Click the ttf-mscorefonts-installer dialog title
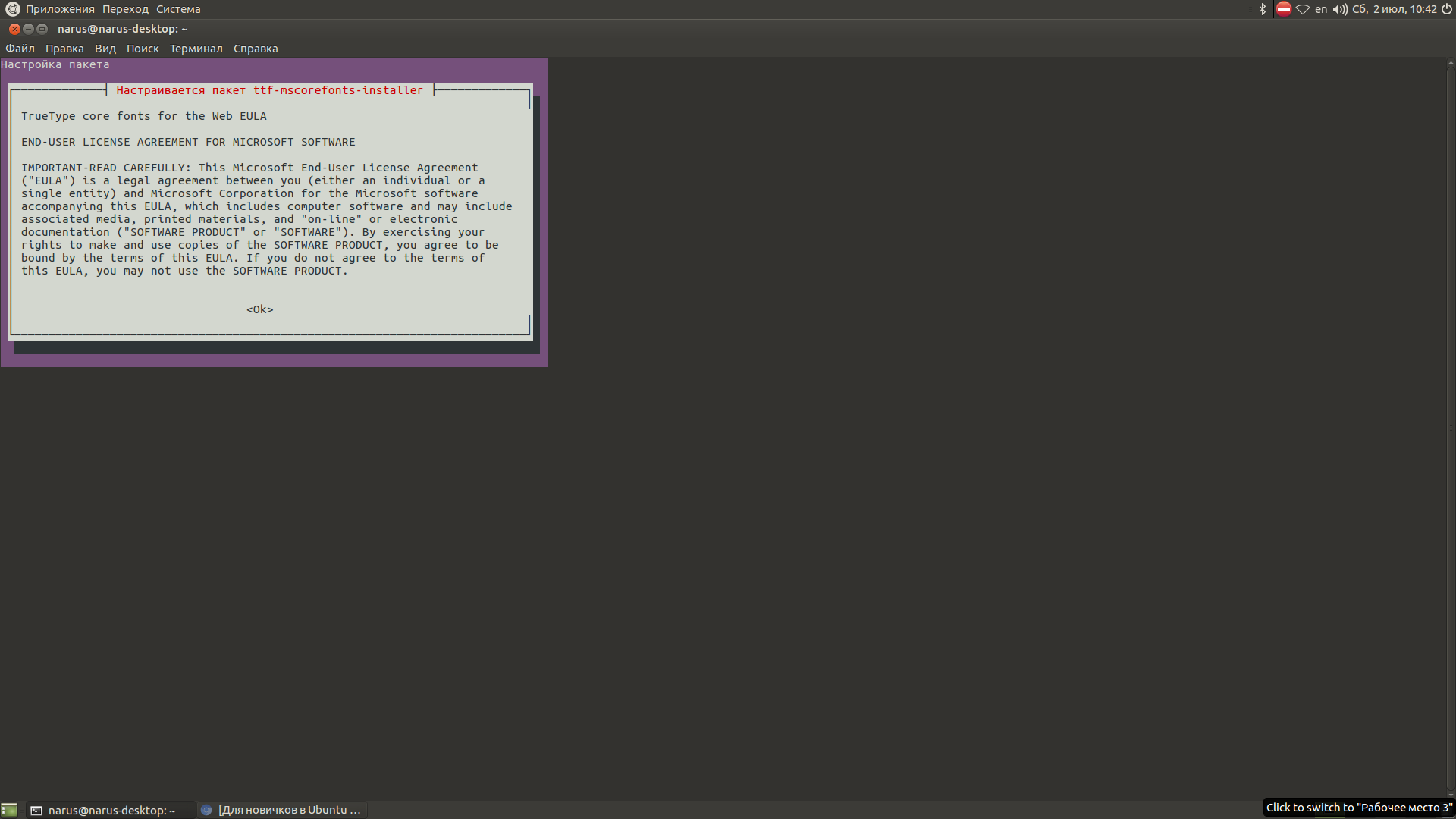This screenshot has width=1456, height=819. (269, 90)
